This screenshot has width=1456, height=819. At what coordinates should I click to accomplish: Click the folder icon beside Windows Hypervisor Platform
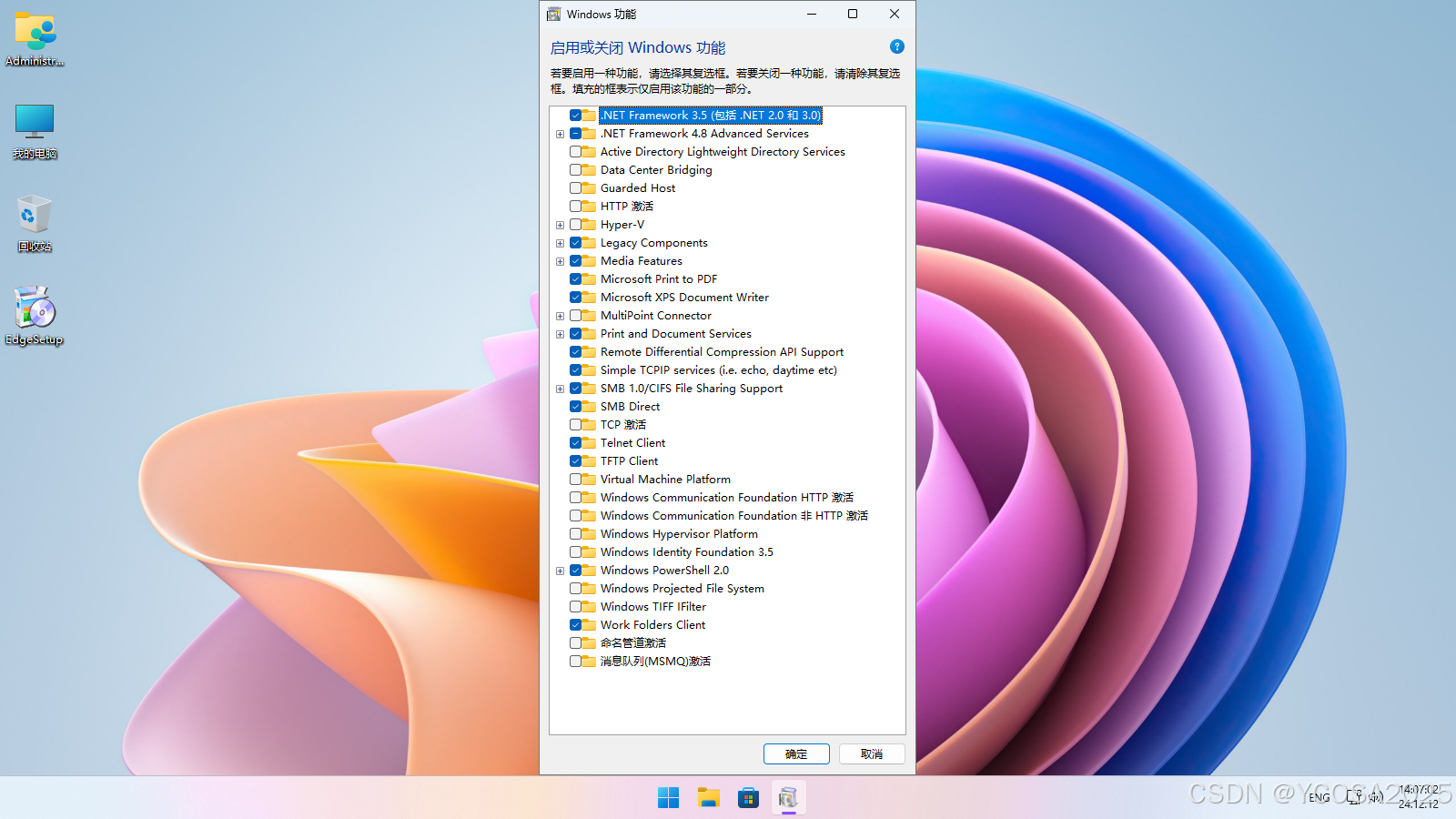pyautogui.click(x=590, y=534)
